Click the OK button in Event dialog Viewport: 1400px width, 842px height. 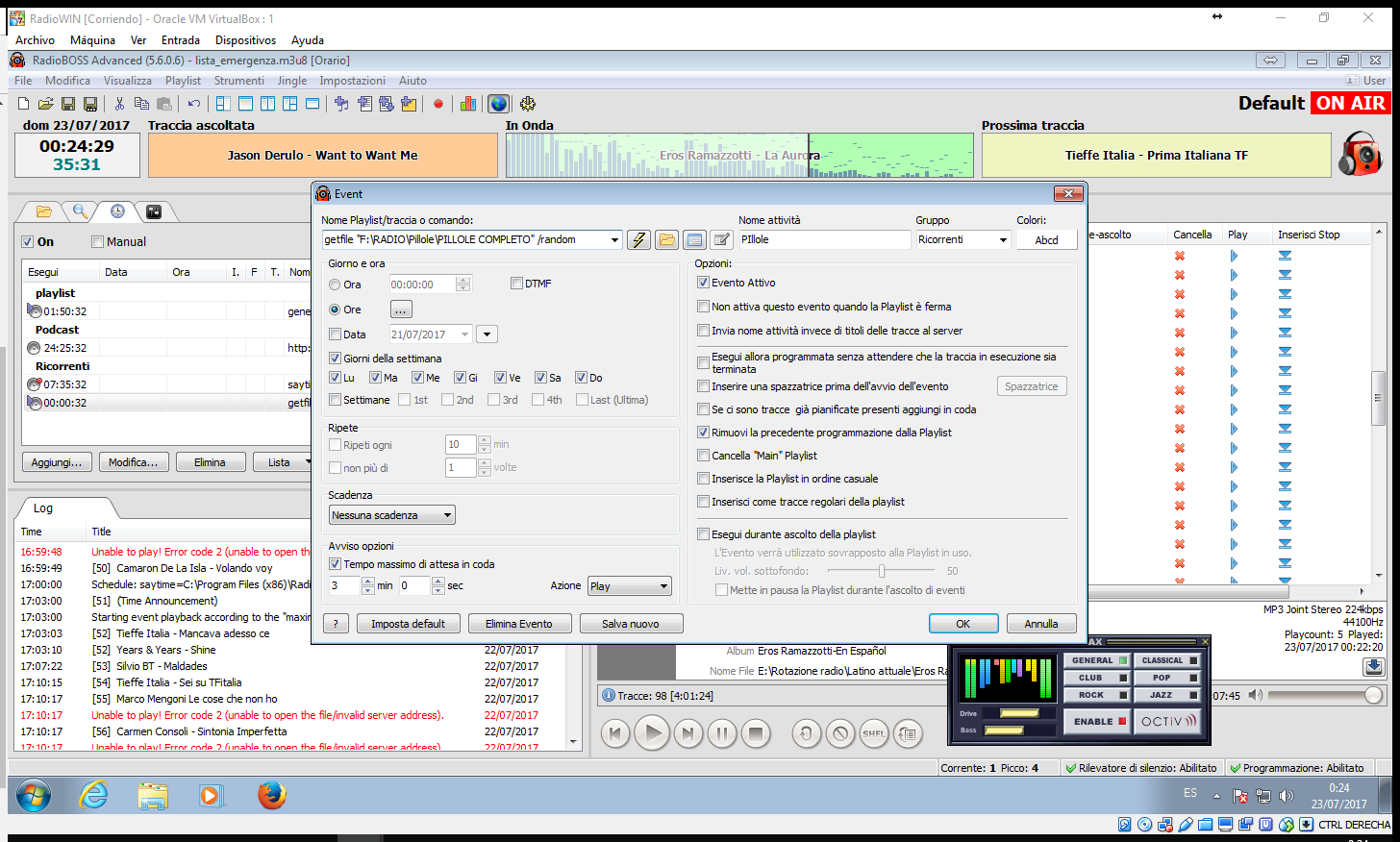[963, 624]
